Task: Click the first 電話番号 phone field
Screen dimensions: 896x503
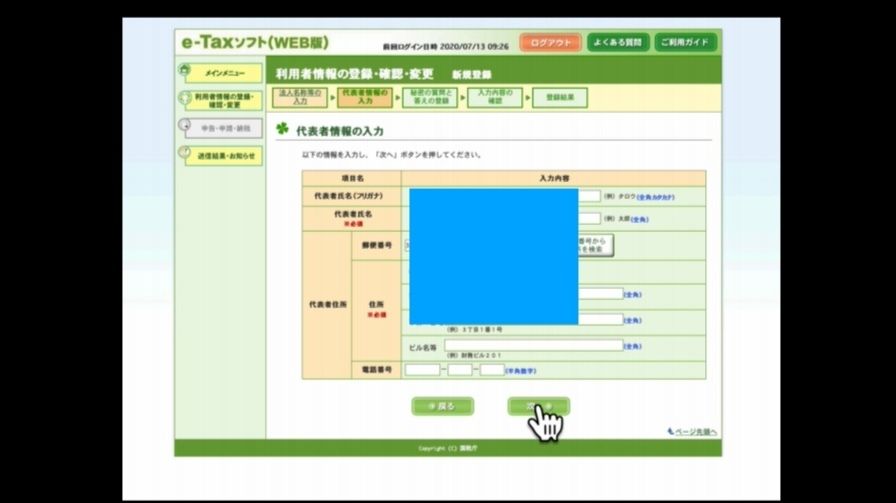Action: [x=422, y=370]
